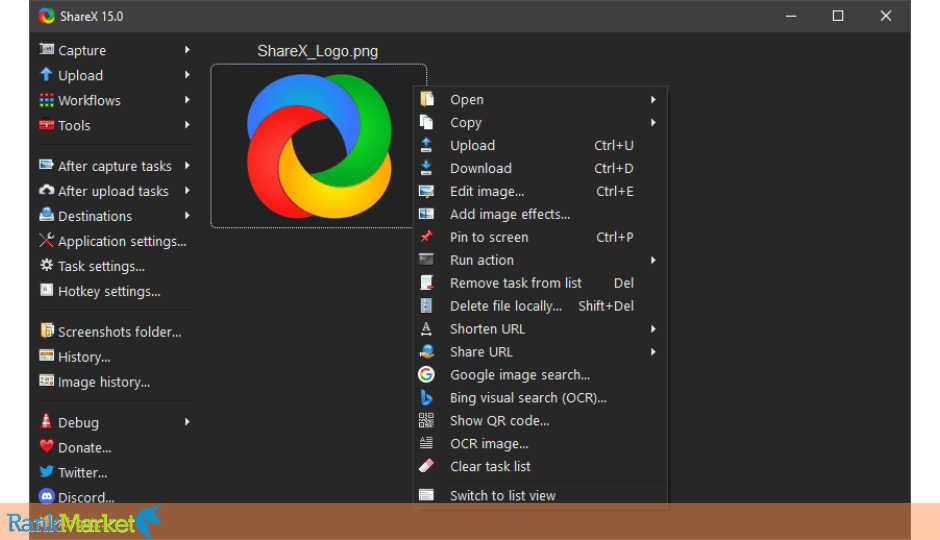Expand the Debug submenu arrow
The width and height of the screenshot is (940, 540).
pos(187,422)
